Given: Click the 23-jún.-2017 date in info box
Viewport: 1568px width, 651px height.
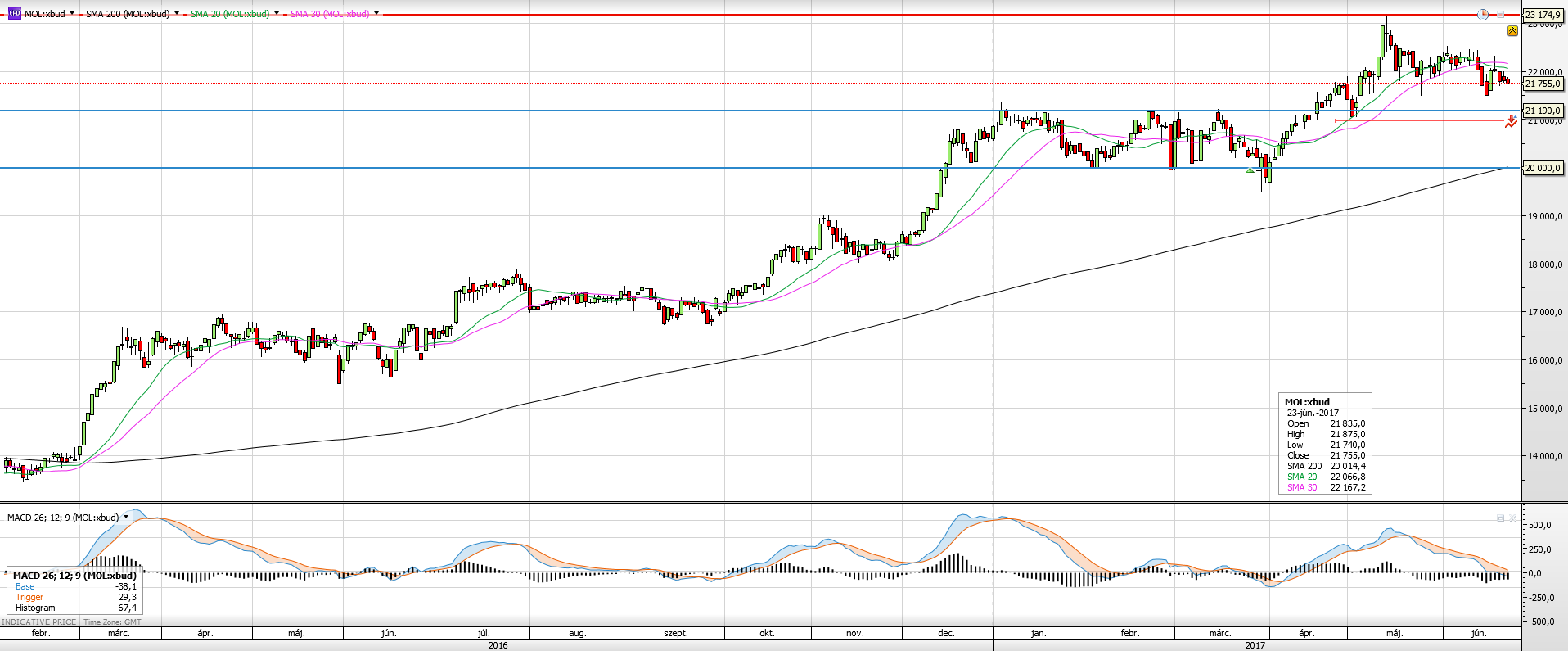Looking at the screenshot, I should 1313,413.
